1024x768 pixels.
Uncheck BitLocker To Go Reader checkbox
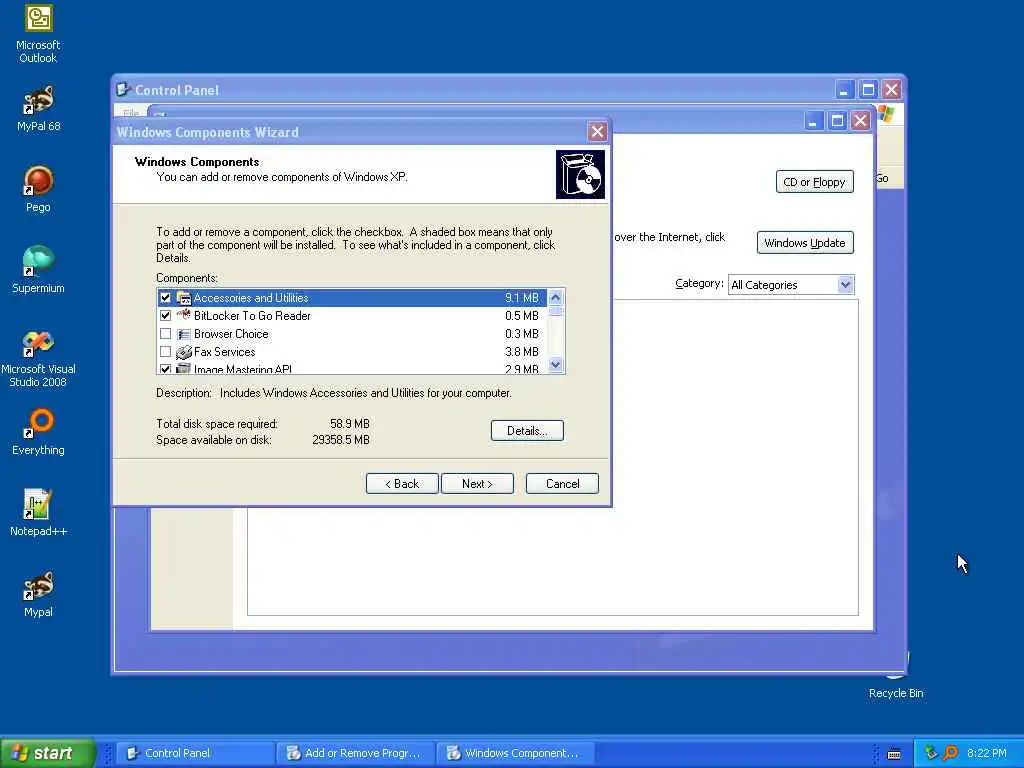point(165,315)
